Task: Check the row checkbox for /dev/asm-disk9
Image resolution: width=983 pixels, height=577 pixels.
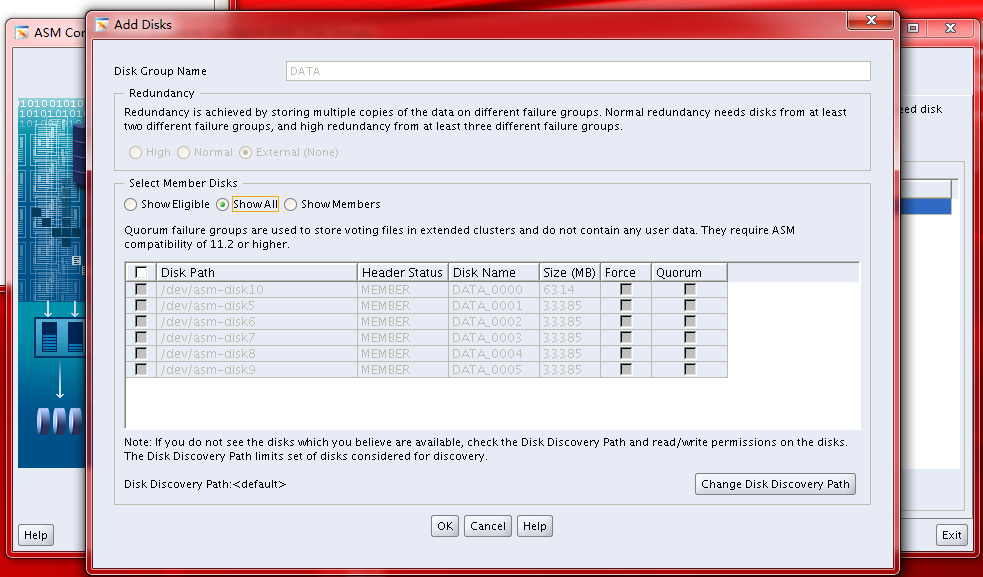Action: [141, 369]
